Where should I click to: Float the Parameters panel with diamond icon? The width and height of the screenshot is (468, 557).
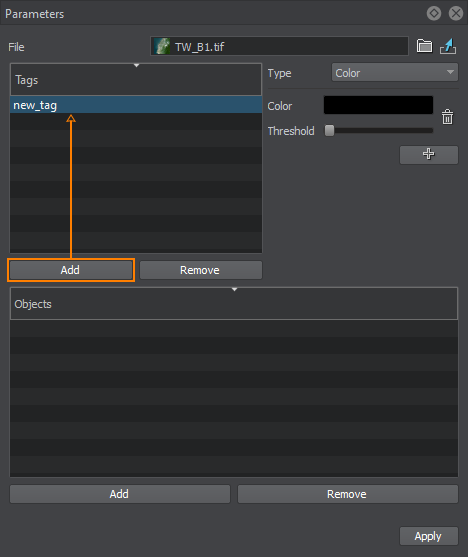(x=434, y=13)
